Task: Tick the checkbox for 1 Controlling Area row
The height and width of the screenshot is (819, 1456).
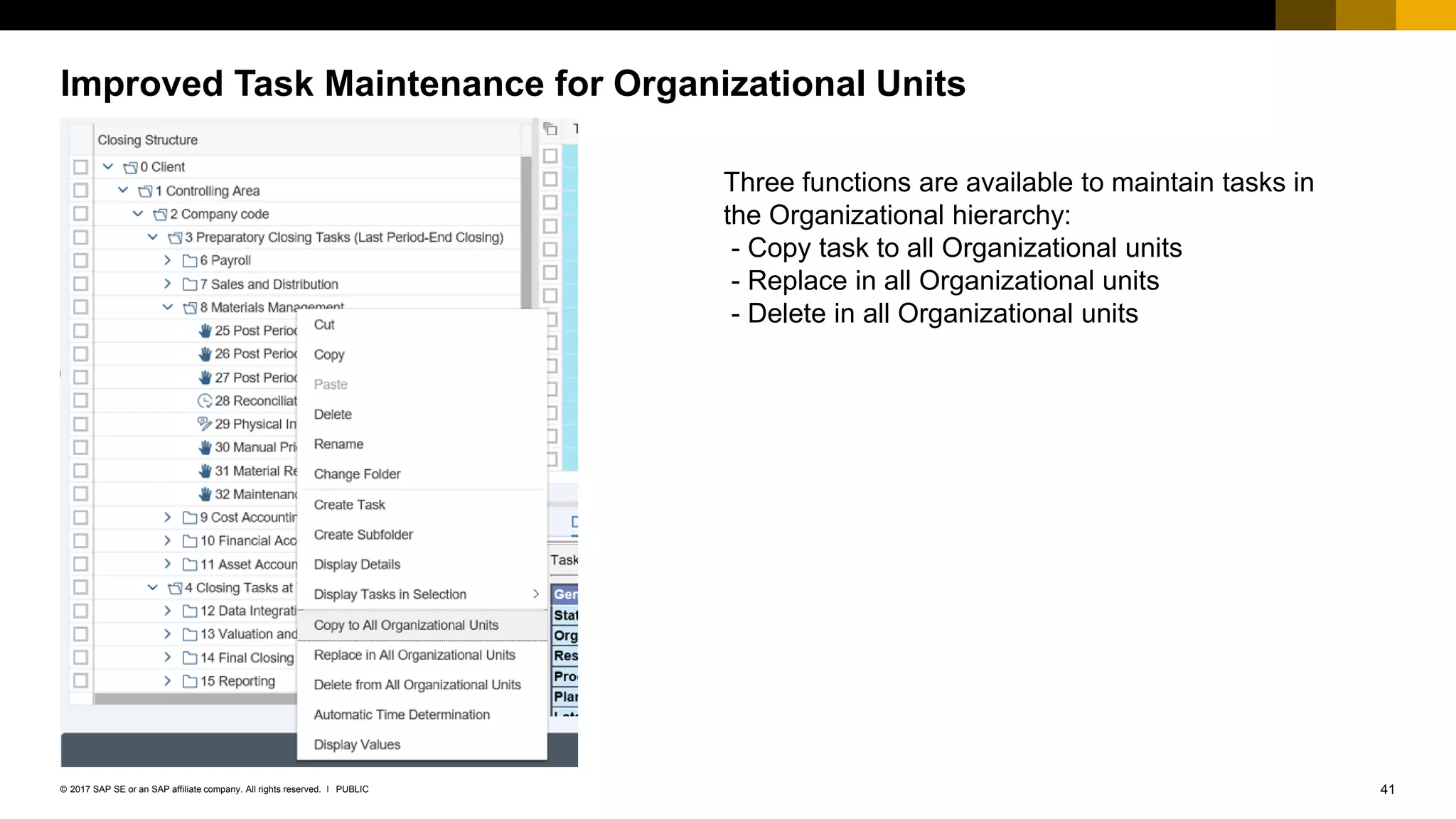Action: [80, 191]
